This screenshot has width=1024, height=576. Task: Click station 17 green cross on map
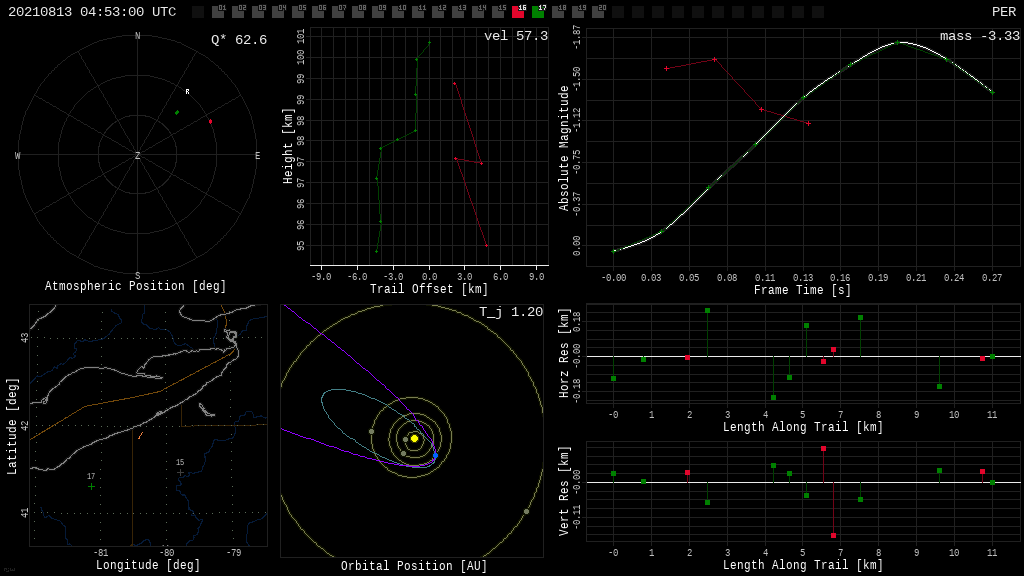(x=91, y=487)
